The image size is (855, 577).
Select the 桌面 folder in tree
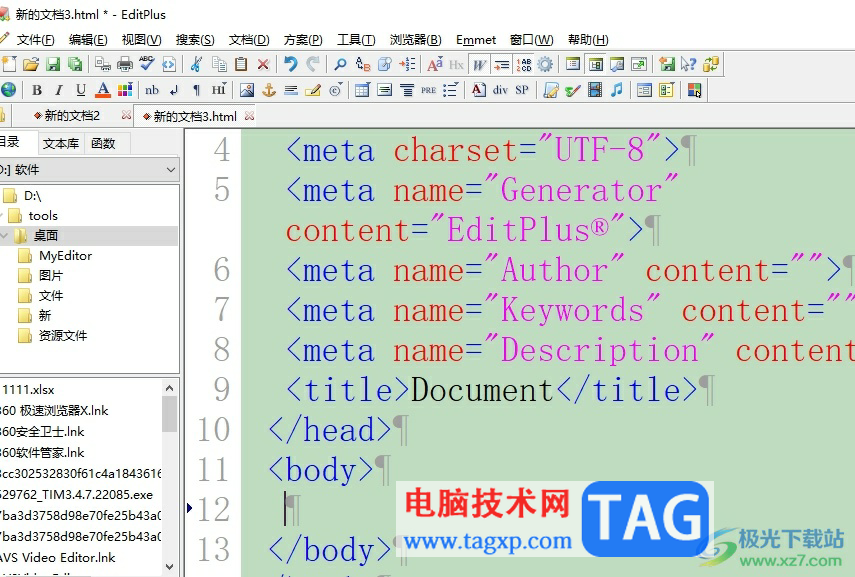46,236
